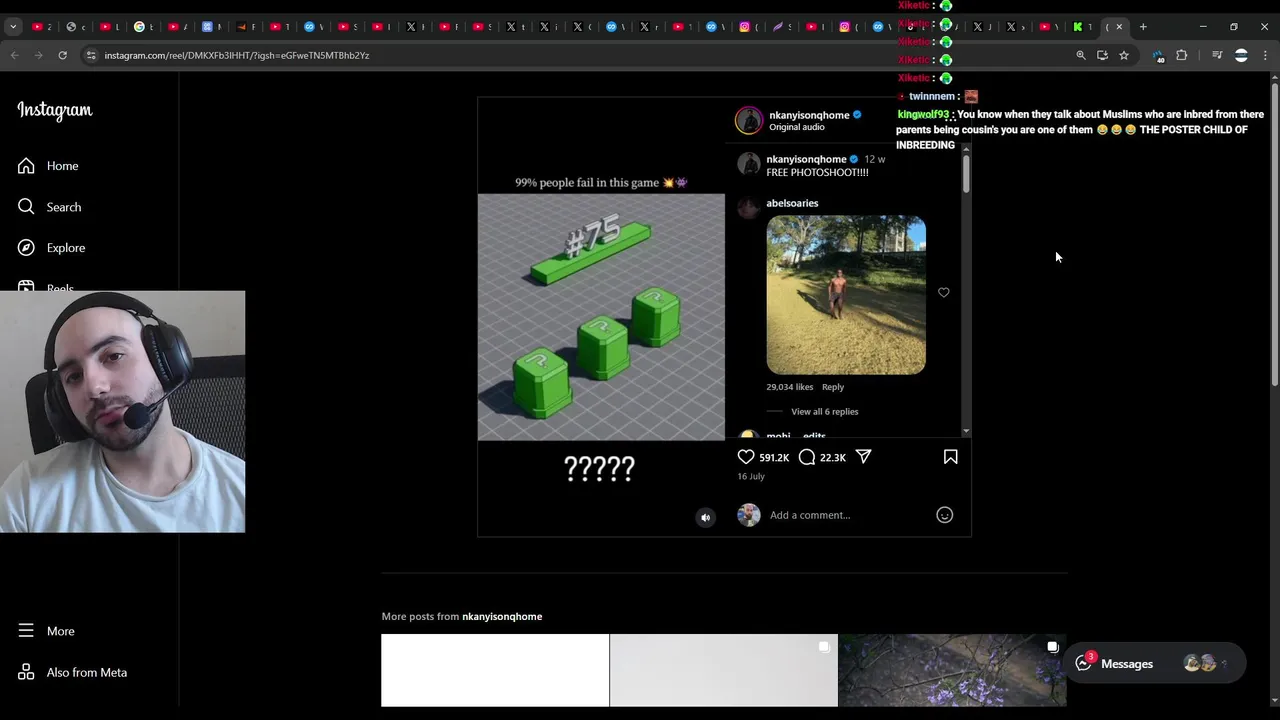Go forward with browser forward arrow
Image resolution: width=1280 pixels, height=720 pixels.
coord(39,55)
